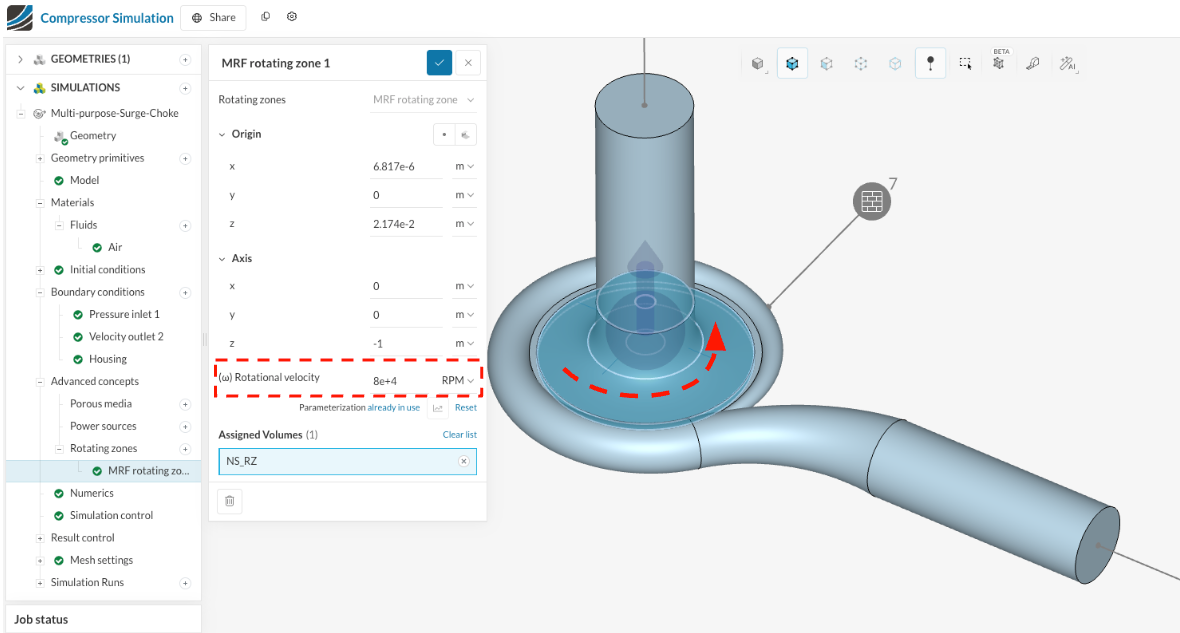Select origin point picker icon
1180x633 pixels.
click(444, 135)
